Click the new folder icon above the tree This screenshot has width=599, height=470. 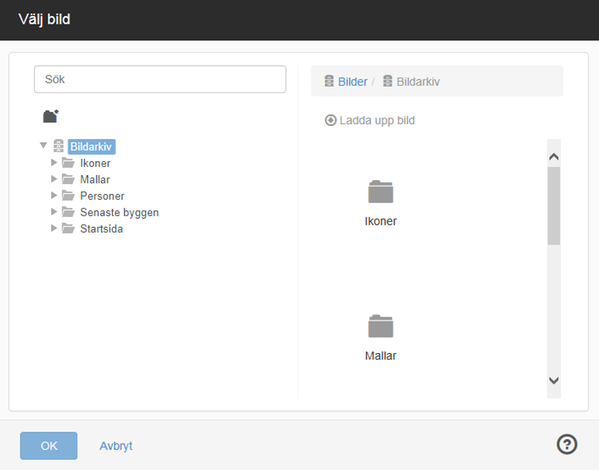[50, 116]
